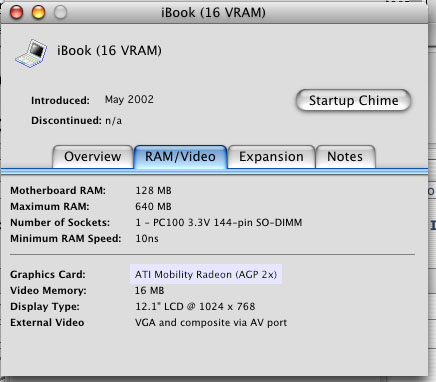
Task: Click the 'Motherboard RAM:' label
Action: pos(58,191)
